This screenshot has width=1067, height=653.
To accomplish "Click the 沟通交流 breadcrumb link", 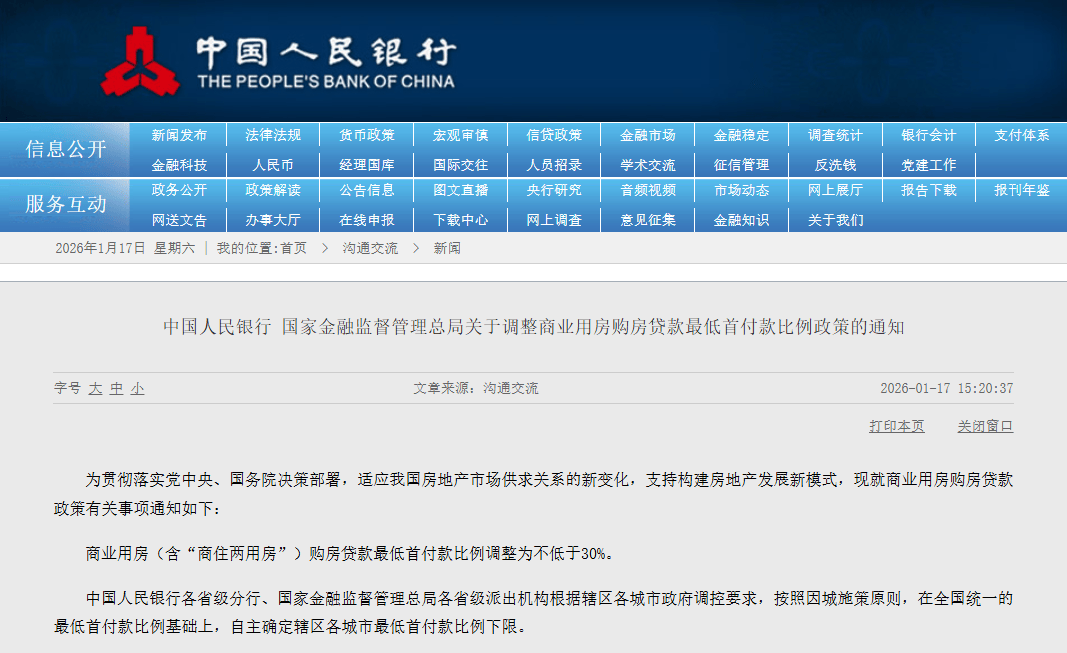I will point(370,248).
